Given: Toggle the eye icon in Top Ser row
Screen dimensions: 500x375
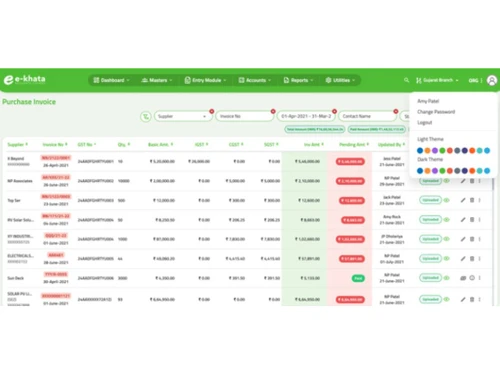Looking at the screenshot, I should (447, 200).
